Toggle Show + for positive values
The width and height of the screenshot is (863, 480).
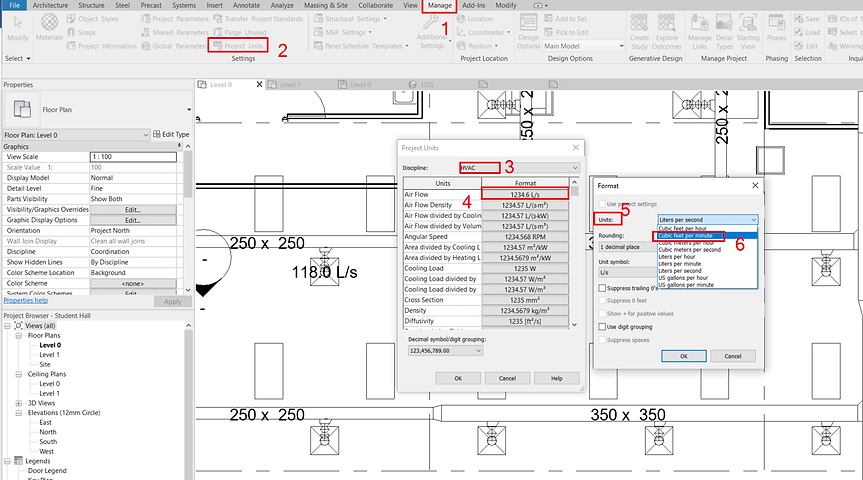coord(602,314)
